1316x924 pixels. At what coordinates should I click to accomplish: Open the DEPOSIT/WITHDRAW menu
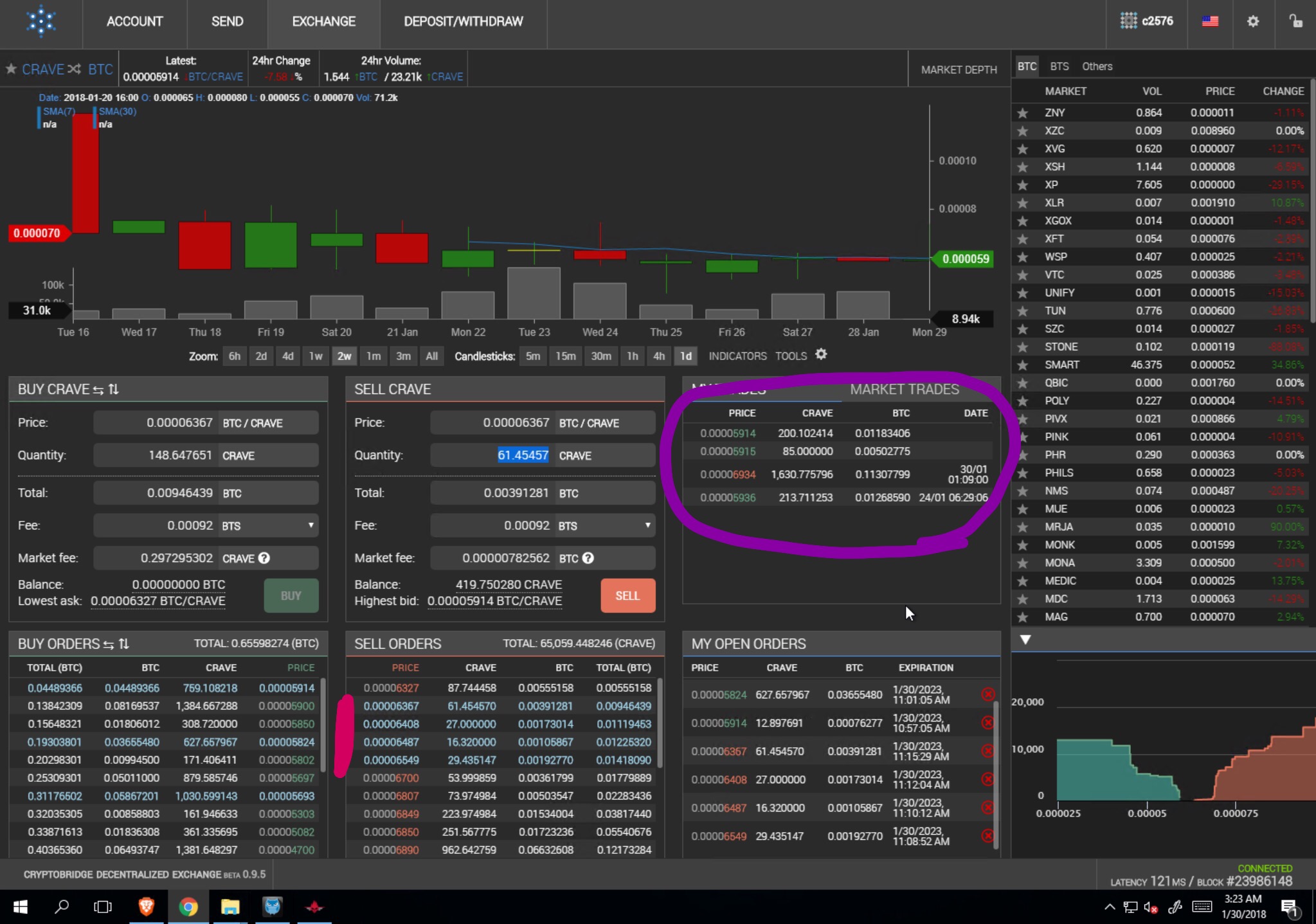[464, 22]
